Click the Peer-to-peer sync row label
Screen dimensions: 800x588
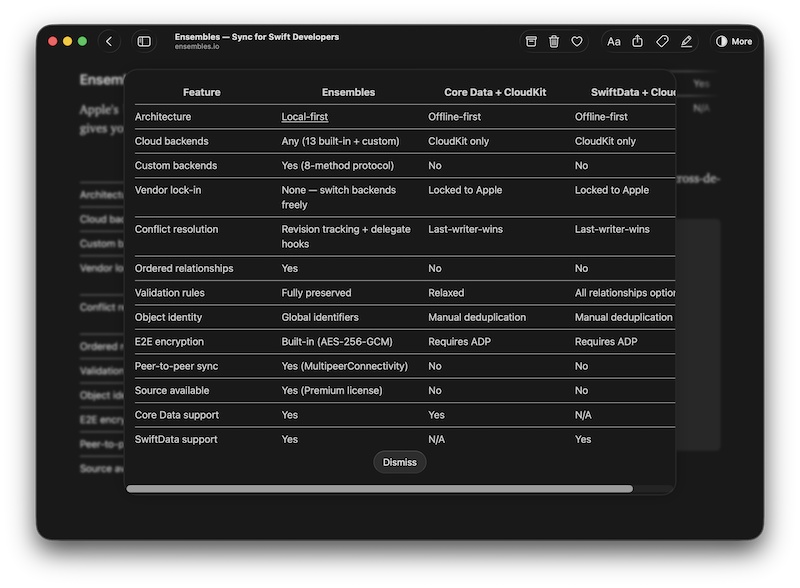(x=176, y=366)
